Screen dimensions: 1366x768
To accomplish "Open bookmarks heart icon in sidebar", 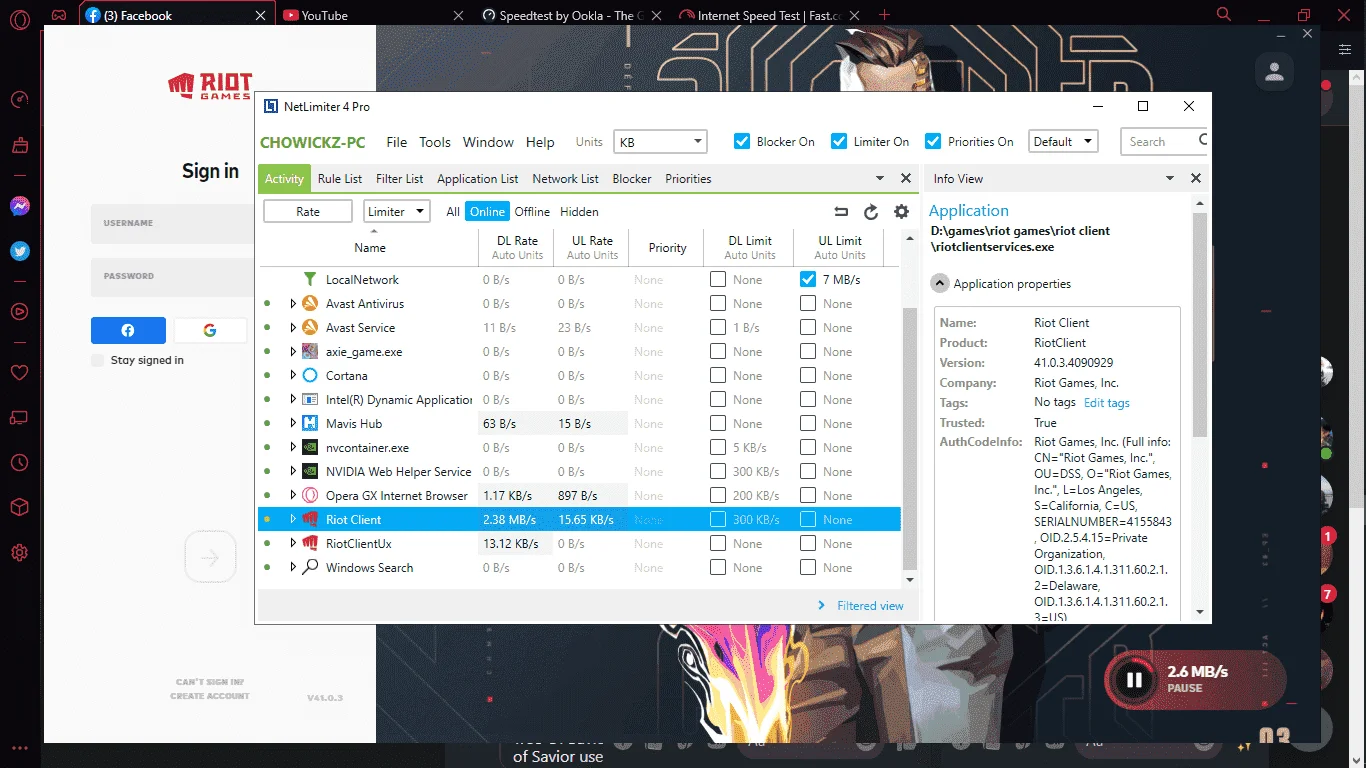I will tap(20, 372).
